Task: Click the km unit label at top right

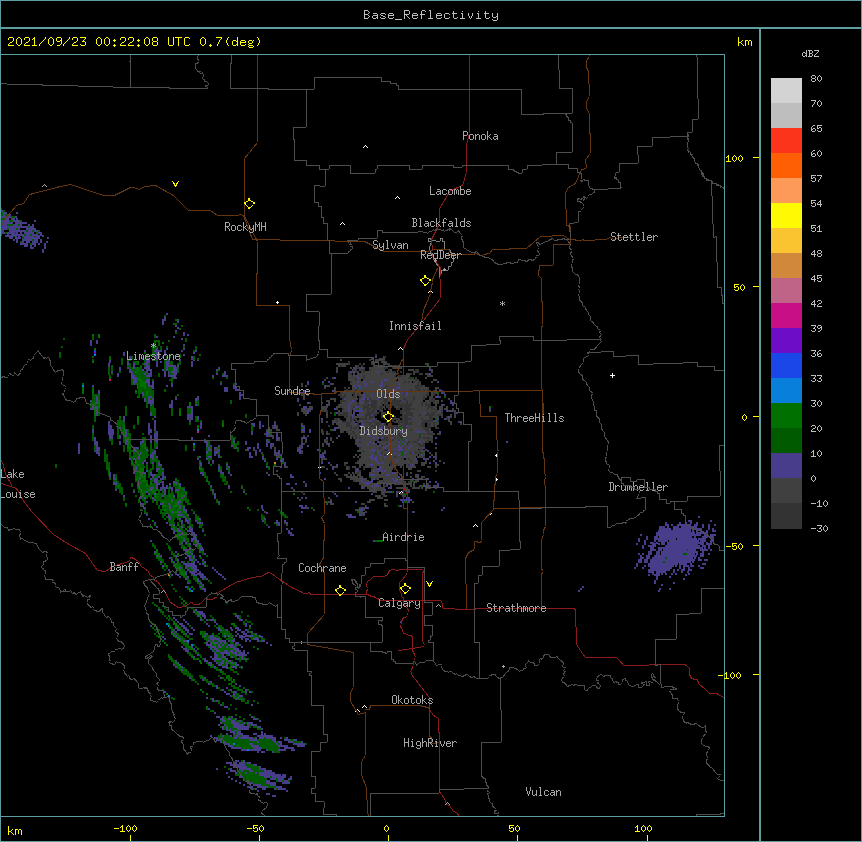Action: pyautogui.click(x=745, y=42)
